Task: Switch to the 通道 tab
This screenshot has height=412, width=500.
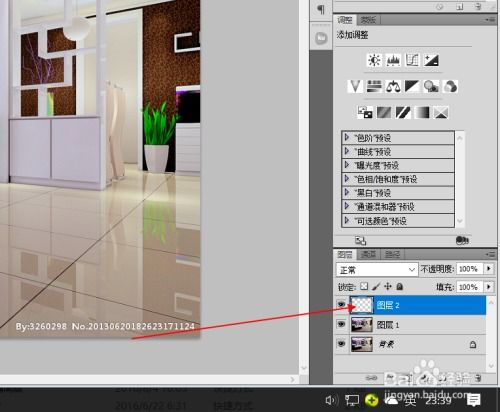Action: click(368, 254)
